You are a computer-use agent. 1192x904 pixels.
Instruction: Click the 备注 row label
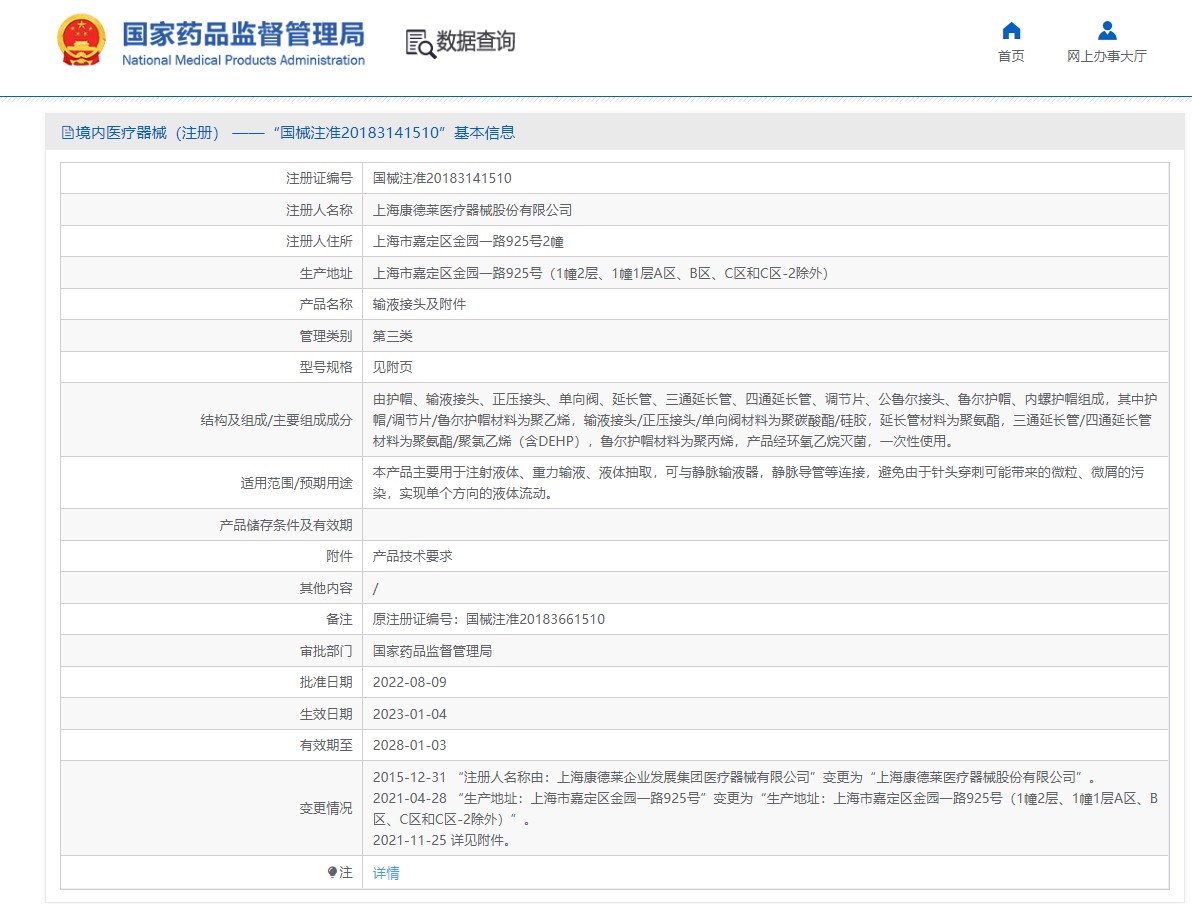[339, 620]
